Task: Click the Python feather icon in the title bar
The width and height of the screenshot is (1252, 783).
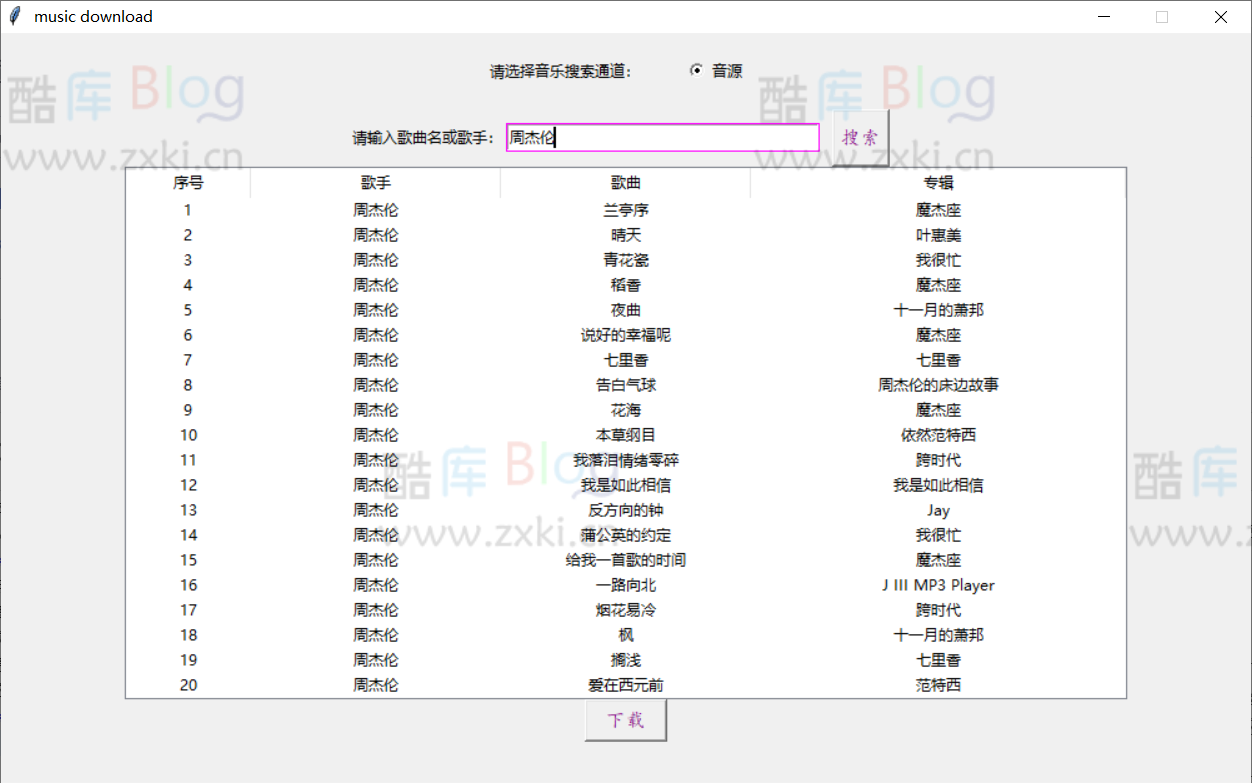Action: click(x=13, y=16)
